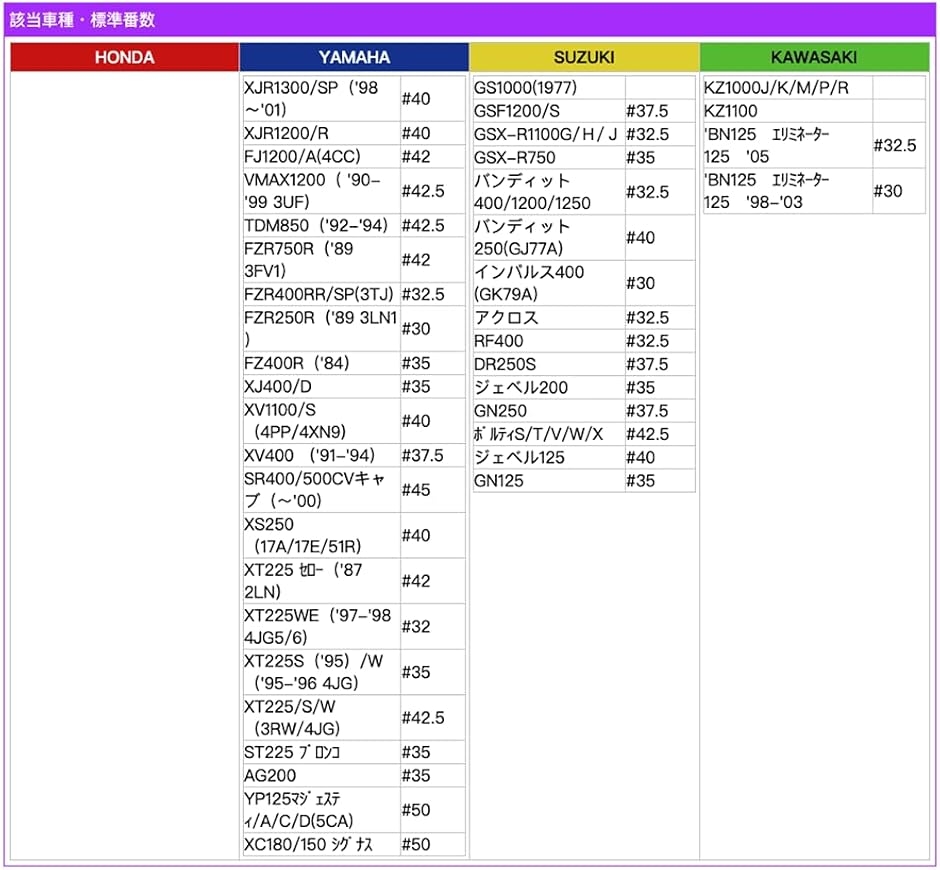Click the RF400 cell
This screenshot has width=940, height=870.
(549, 341)
